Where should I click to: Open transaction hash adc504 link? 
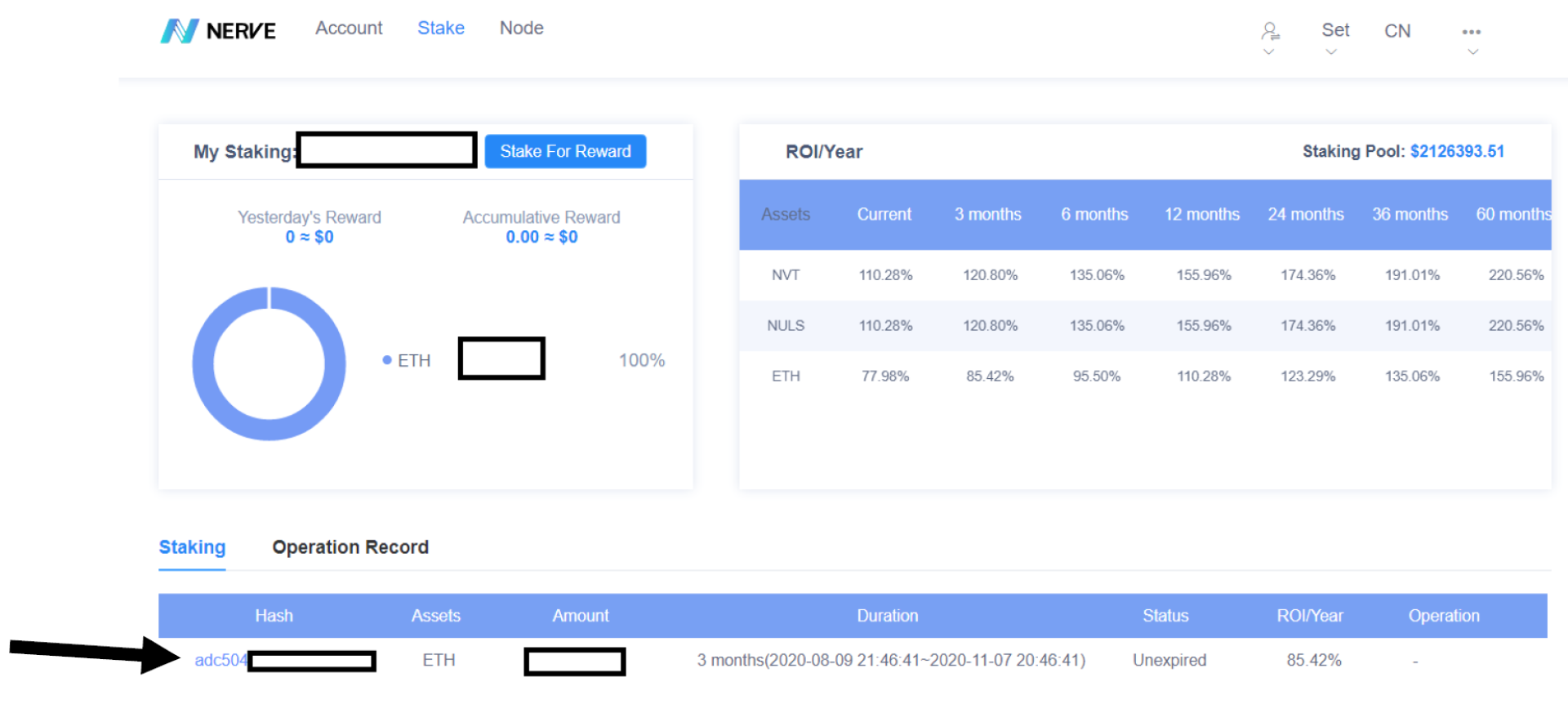pos(220,660)
